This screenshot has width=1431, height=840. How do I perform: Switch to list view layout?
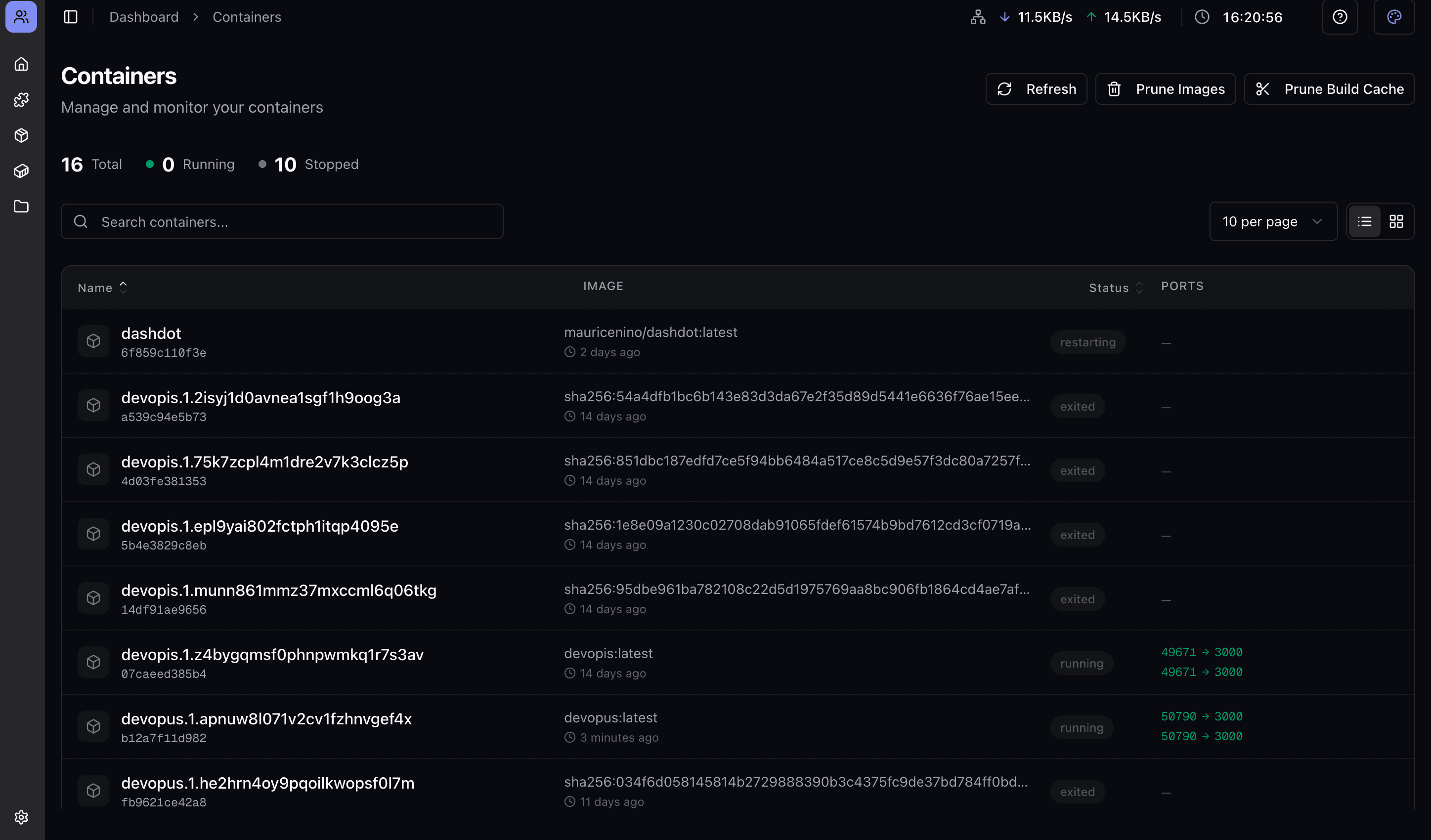coord(1365,221)
